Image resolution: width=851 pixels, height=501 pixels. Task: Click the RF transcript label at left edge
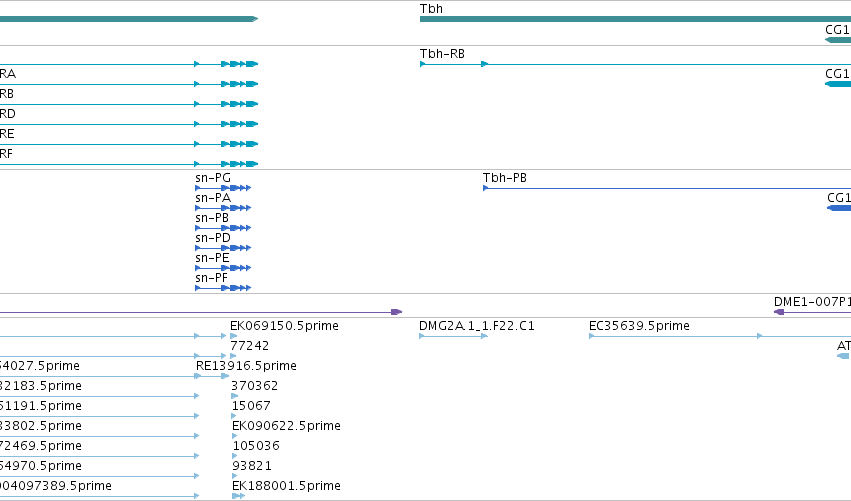[x=6, y=154]
